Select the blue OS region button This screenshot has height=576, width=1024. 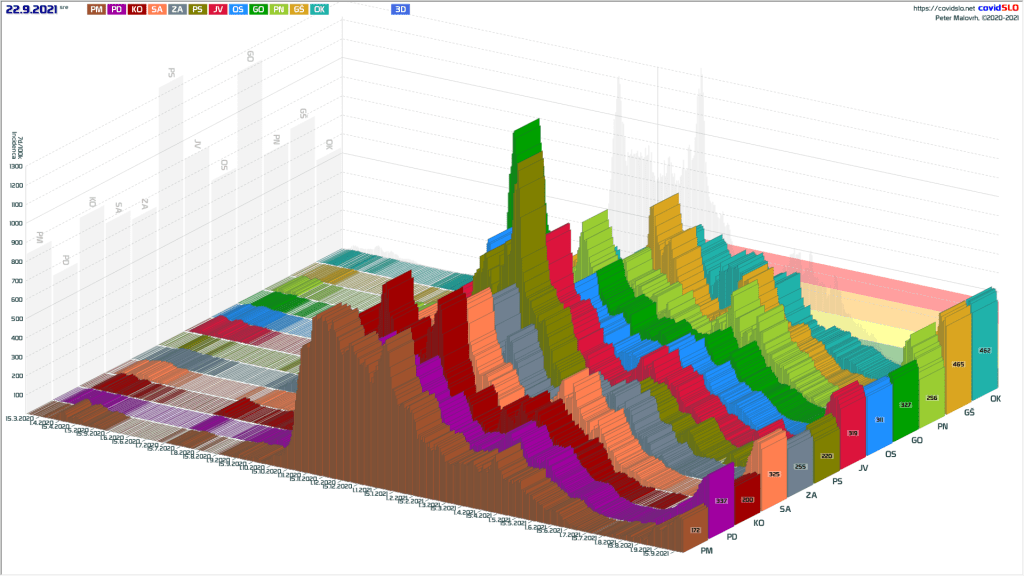(x=238, y=9)
